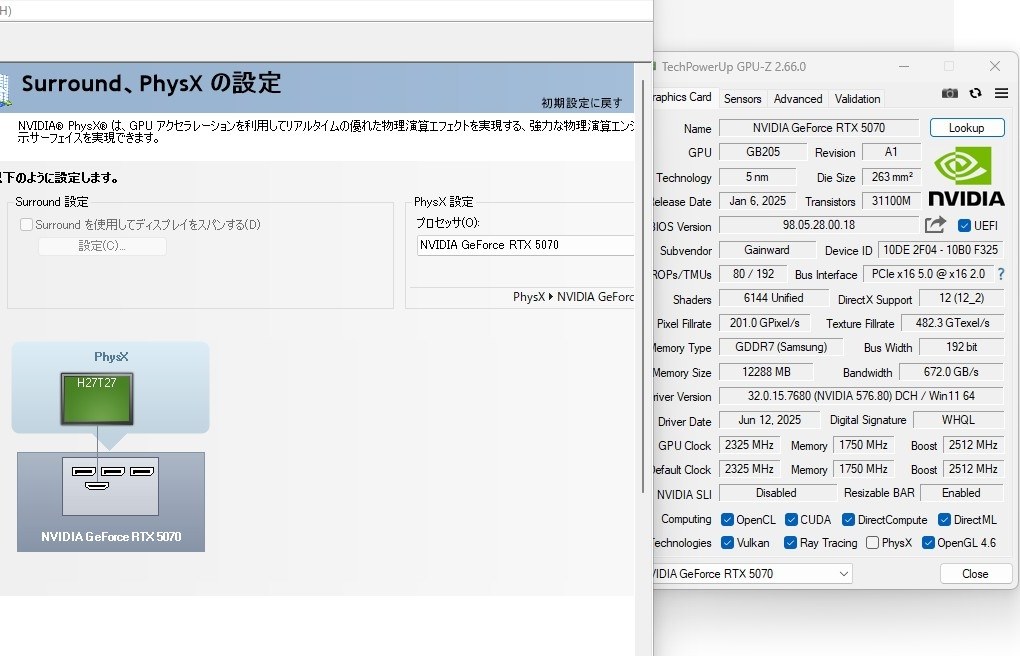Image resolution: width=1020 pixels, height=656 pixels.
Task: Click the Revision value A1
Action: (891, 152)
